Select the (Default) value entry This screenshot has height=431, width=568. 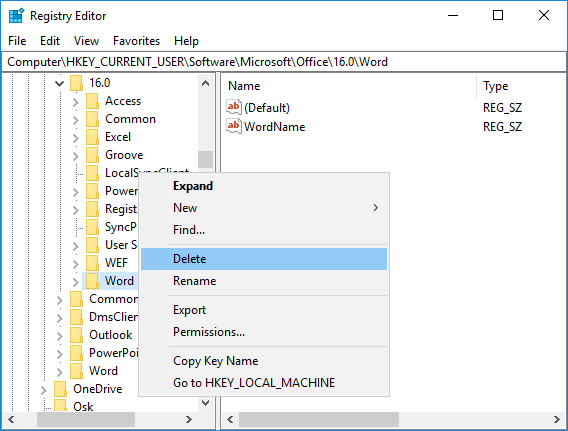(x=267, y=108)
